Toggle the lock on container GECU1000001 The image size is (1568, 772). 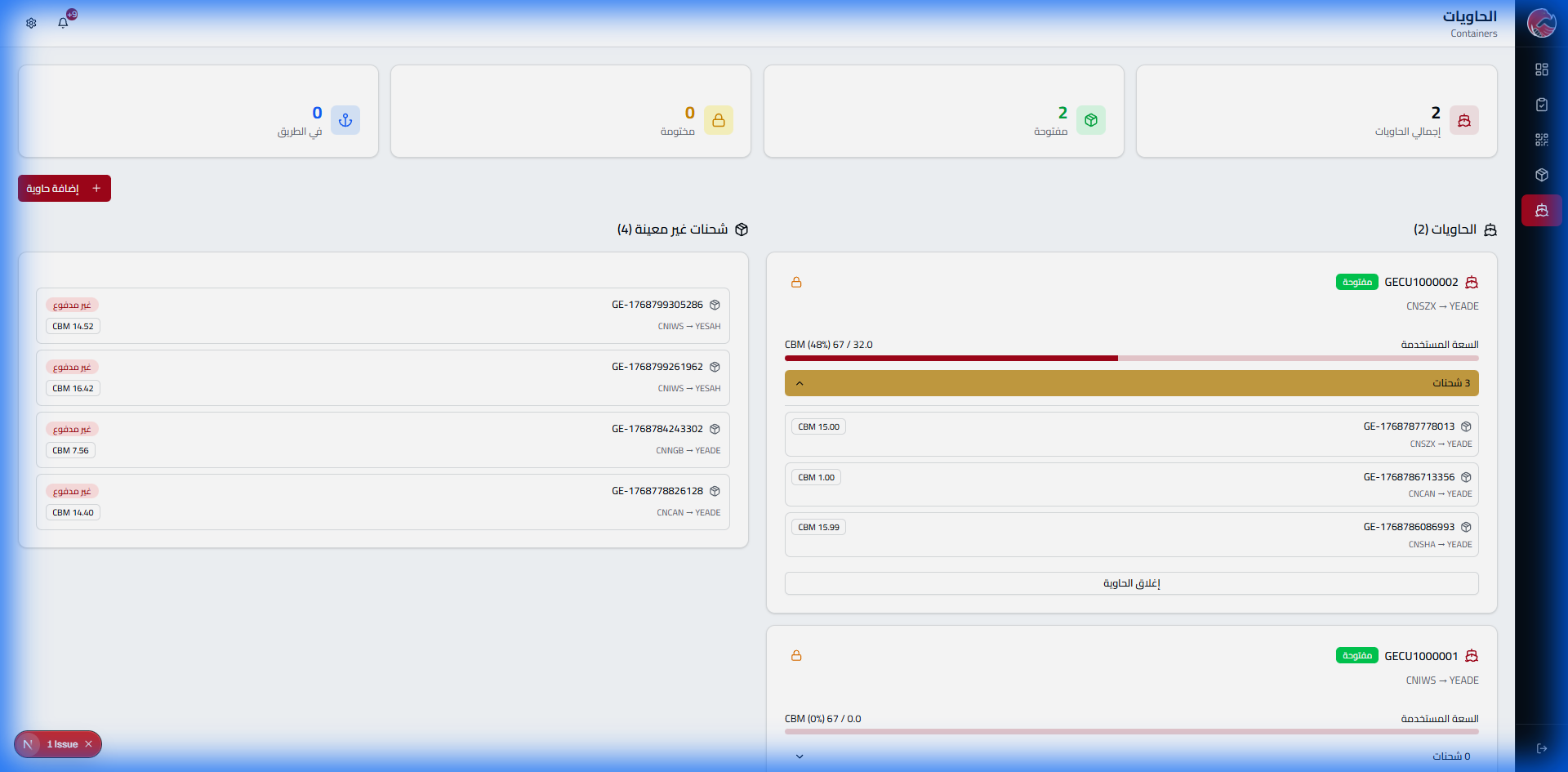coord(796,656)
